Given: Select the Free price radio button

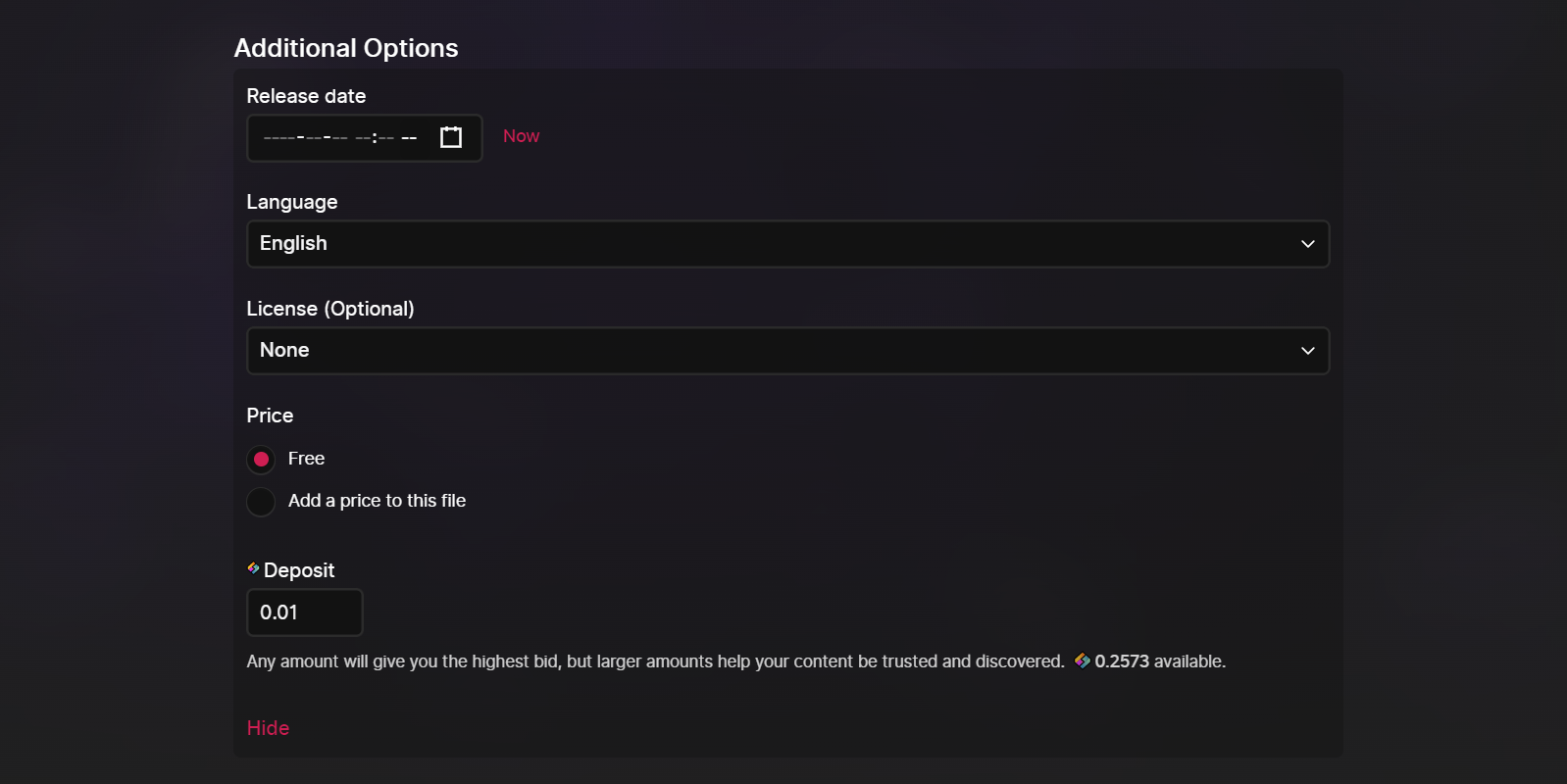Looking at the screenshot, I should click(x=261, y=459).
